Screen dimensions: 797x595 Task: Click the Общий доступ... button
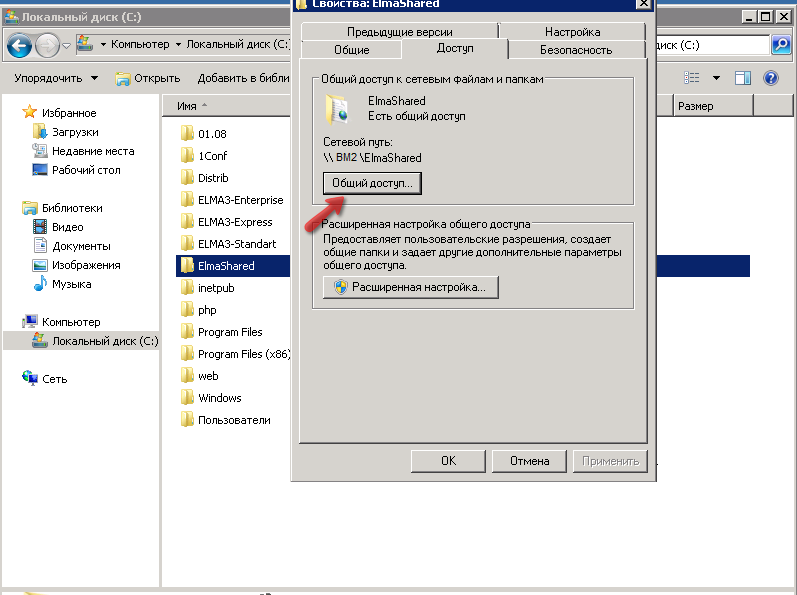[x=373, y=183]
